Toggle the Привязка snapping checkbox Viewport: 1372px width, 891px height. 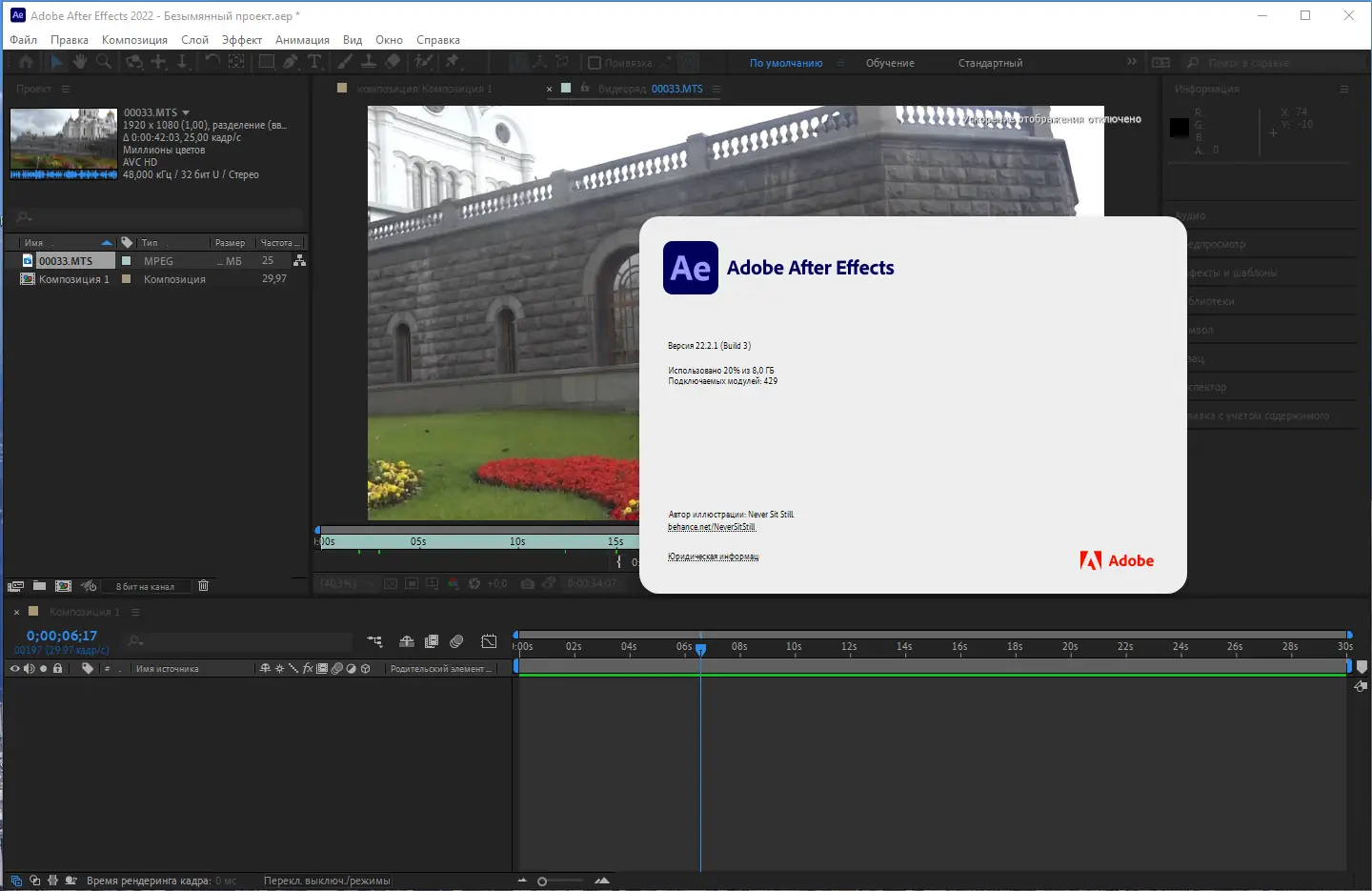(595, 63)
